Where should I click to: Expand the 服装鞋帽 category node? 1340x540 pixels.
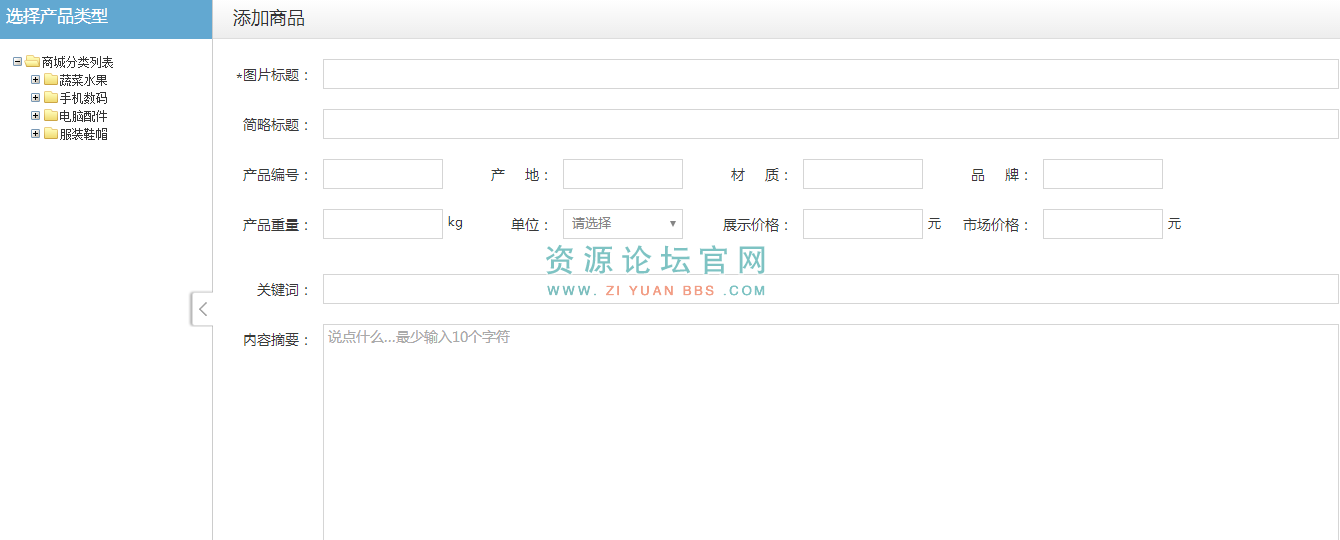[35, 134]
